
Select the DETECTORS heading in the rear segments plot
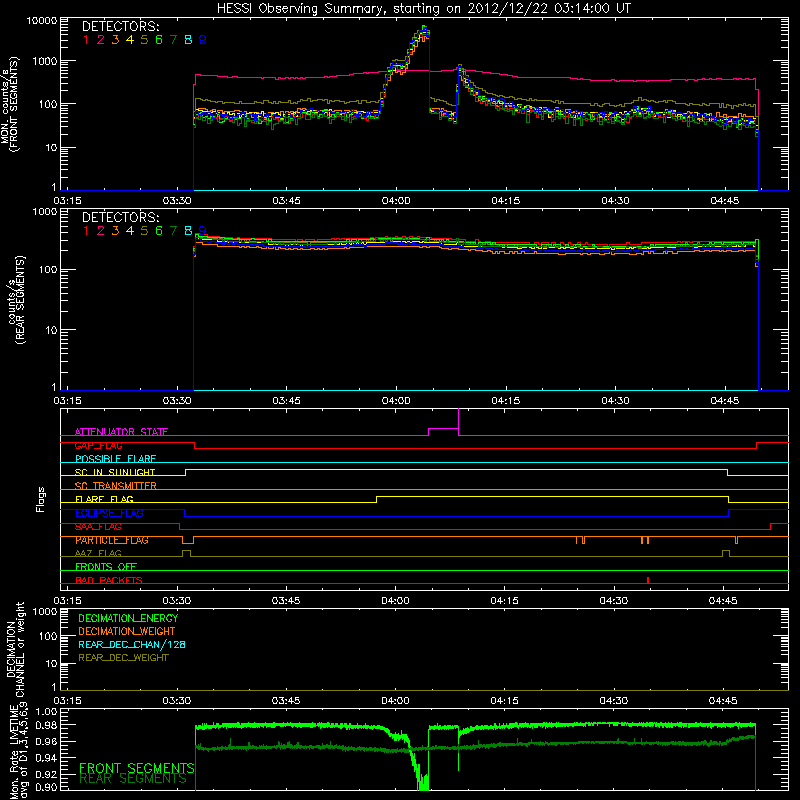120,217
